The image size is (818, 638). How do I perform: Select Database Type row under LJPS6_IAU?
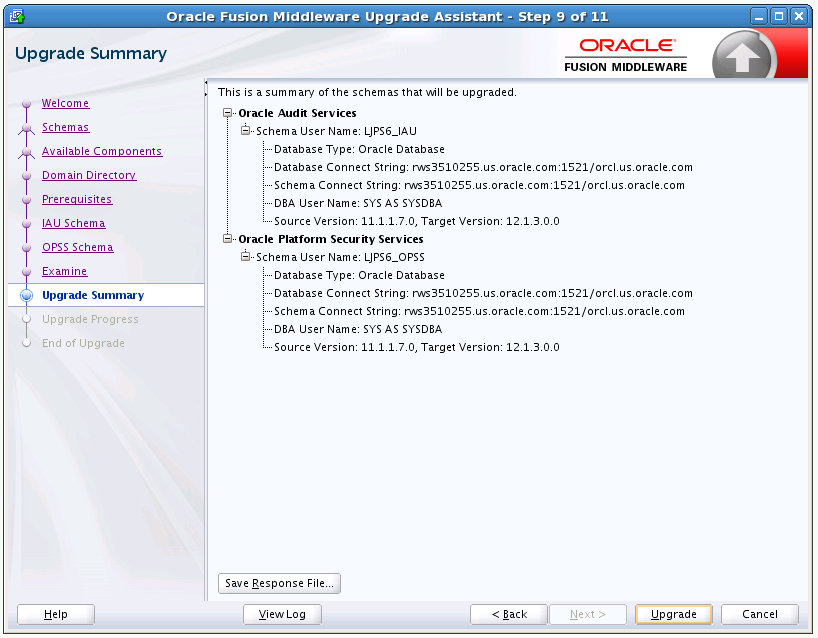click(x=359, y=149)
